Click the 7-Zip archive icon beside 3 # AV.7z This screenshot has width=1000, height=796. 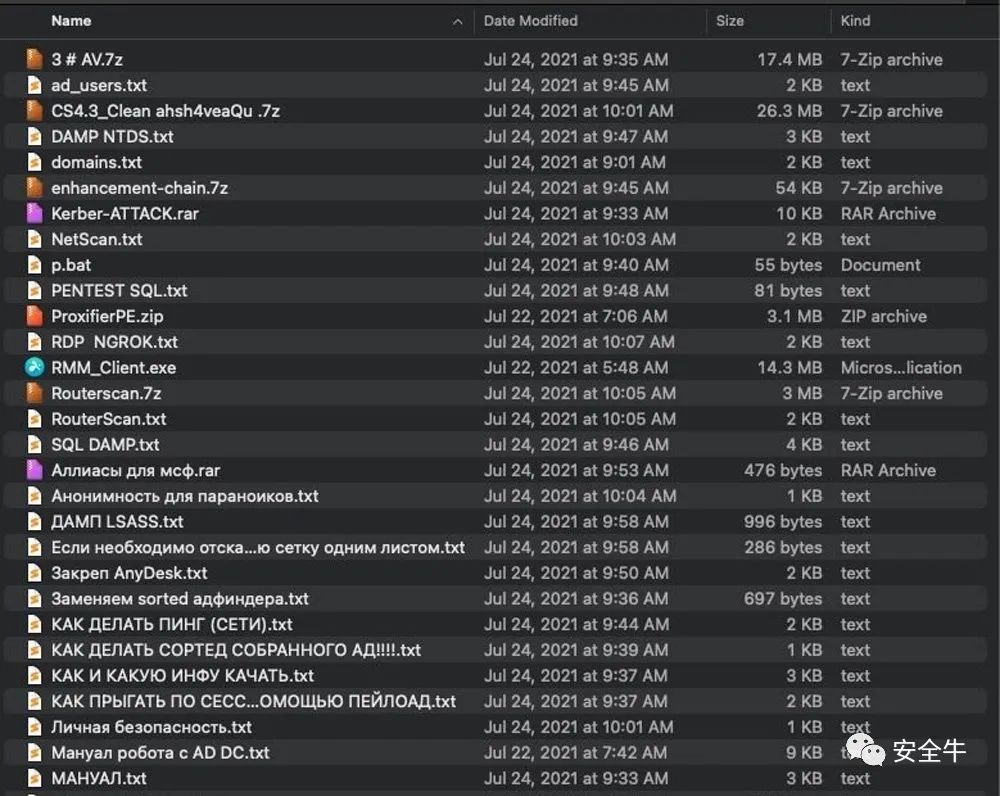(34, 59)
